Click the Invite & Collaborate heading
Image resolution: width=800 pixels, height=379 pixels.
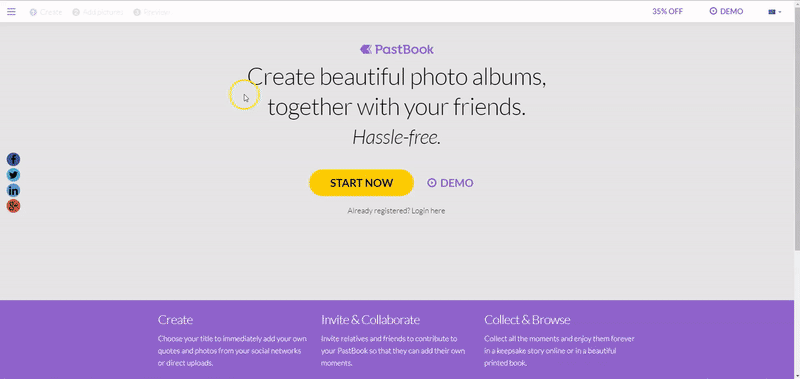370,320
